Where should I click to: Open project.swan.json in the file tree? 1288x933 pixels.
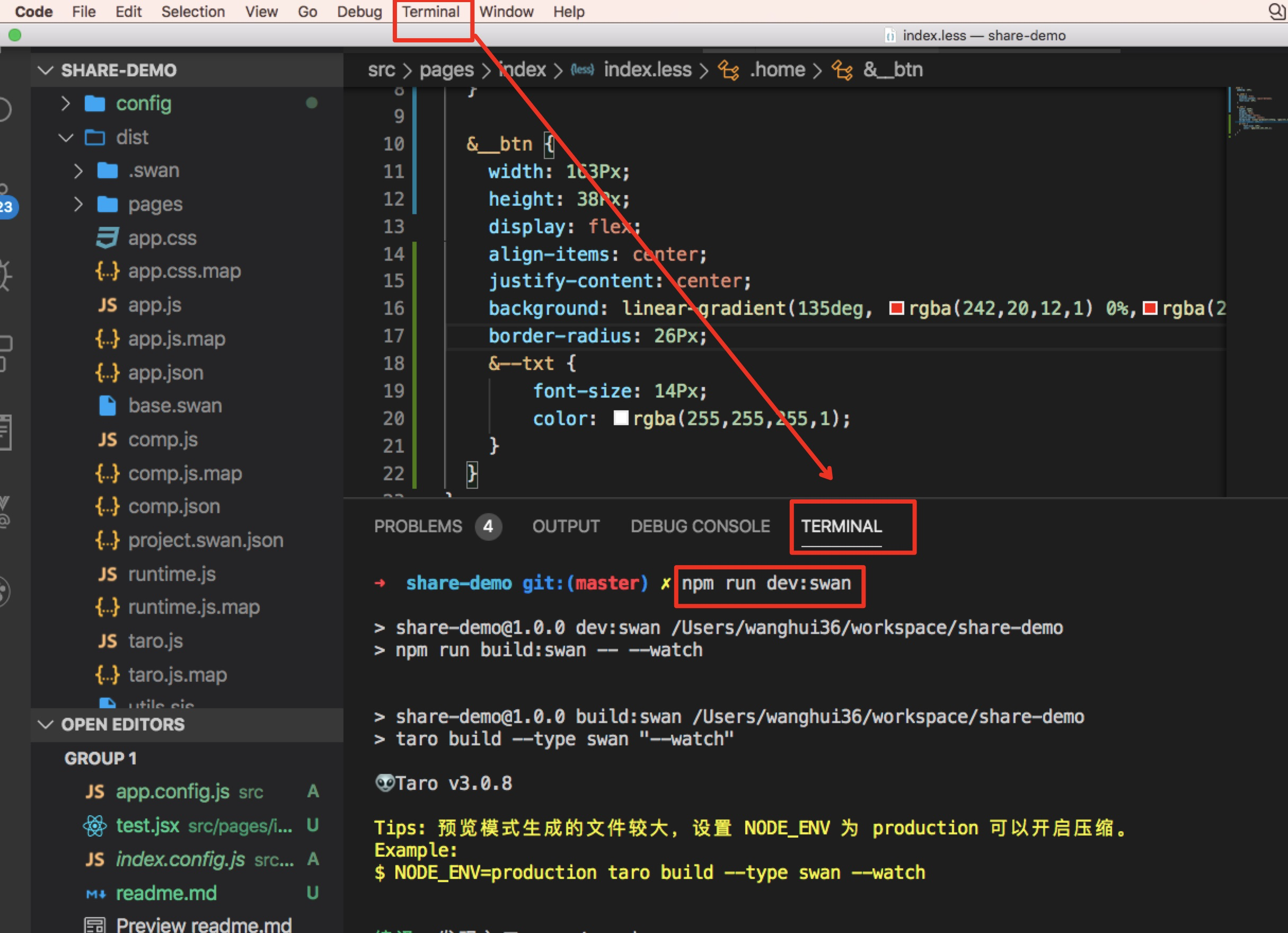[205, 541]
